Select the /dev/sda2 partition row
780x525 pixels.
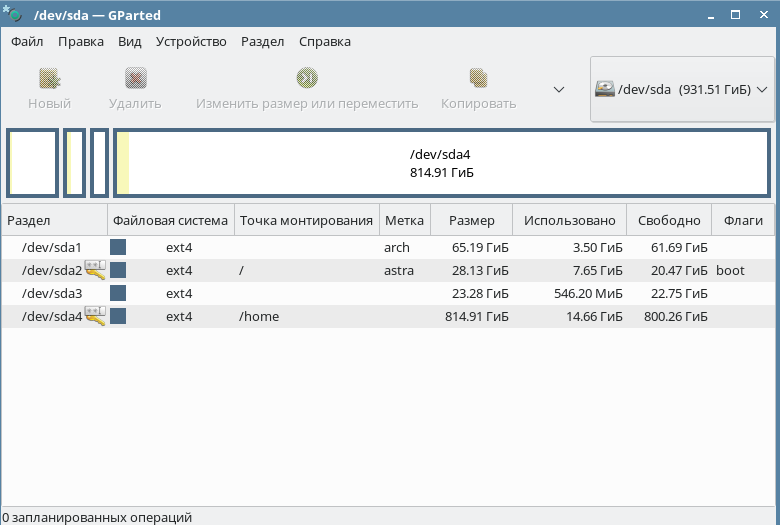[388, 270]
